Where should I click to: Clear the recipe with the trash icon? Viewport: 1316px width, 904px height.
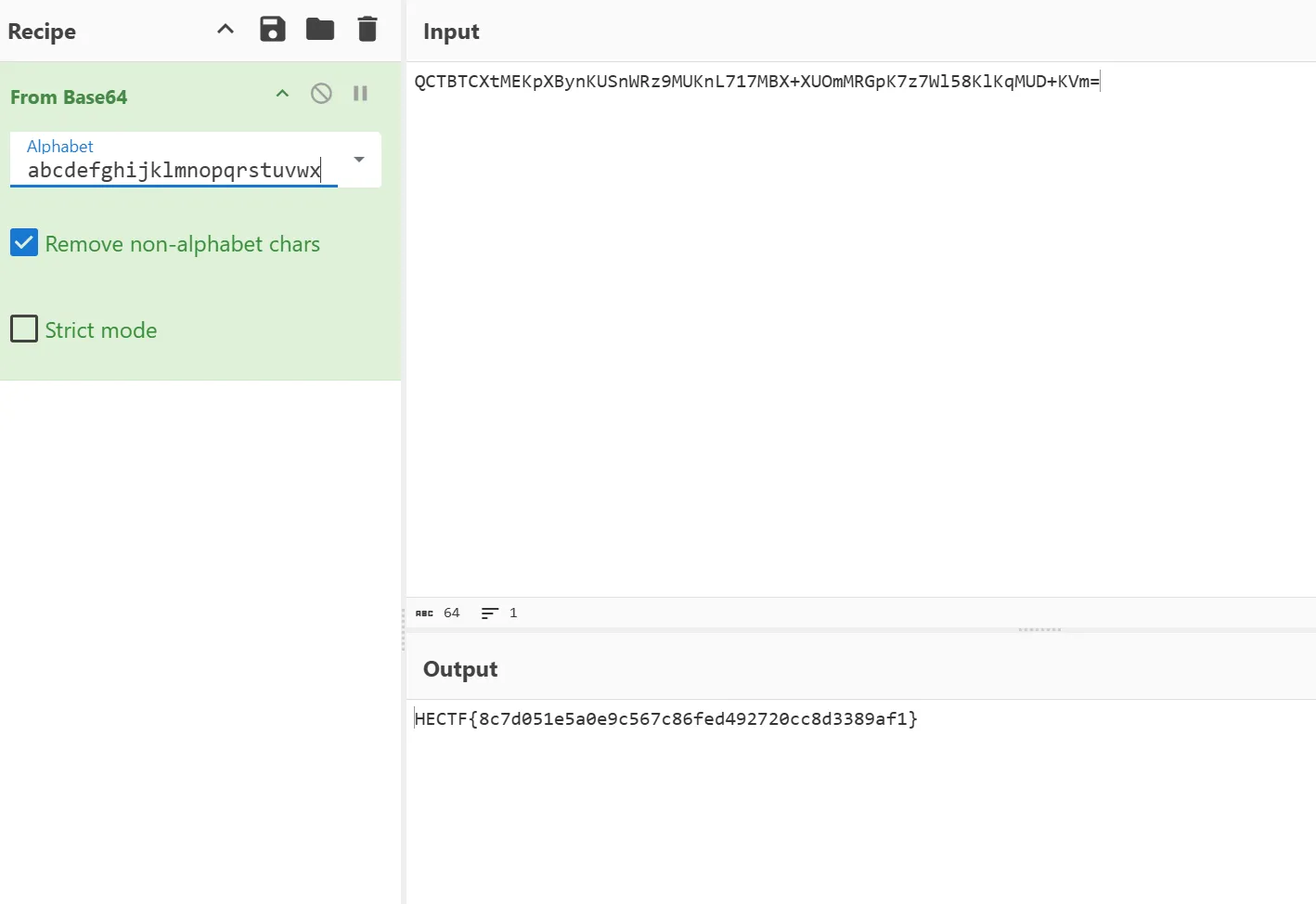click(x=368, y=30)
